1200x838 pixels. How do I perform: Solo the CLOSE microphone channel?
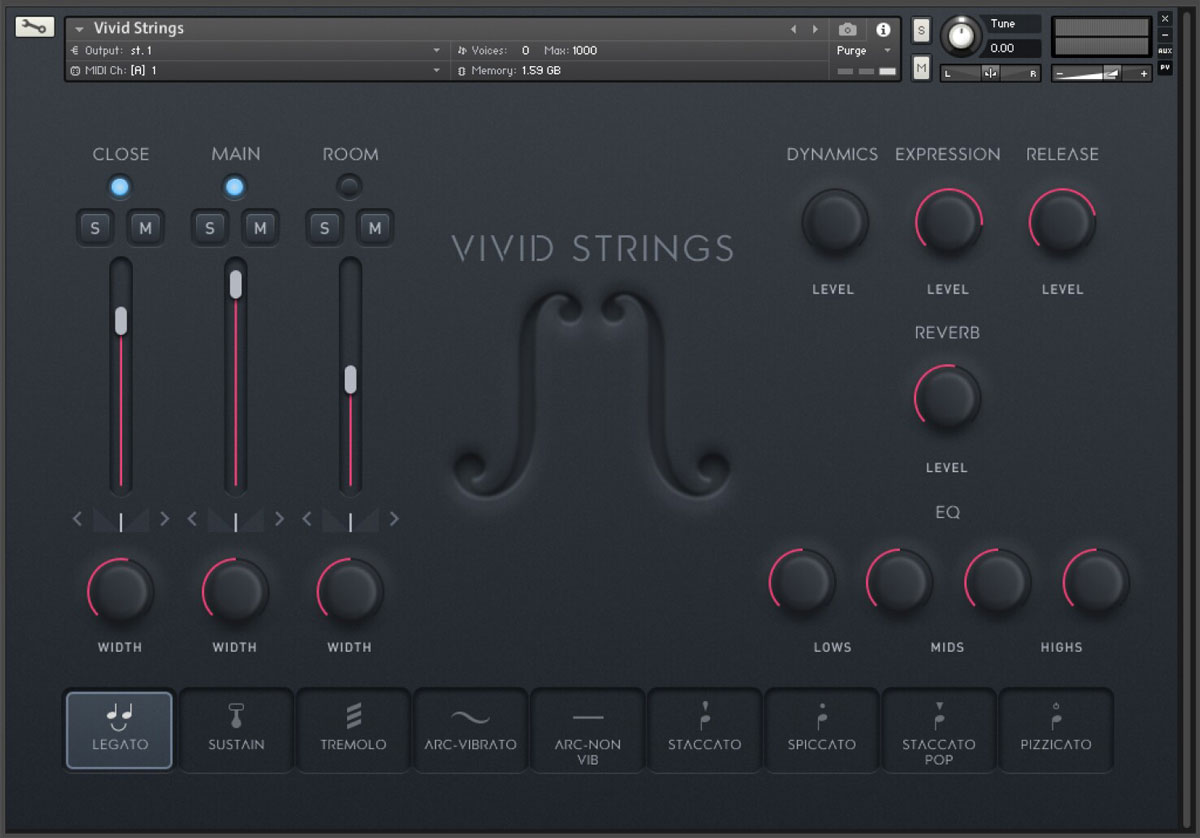(x=95, y=228)
